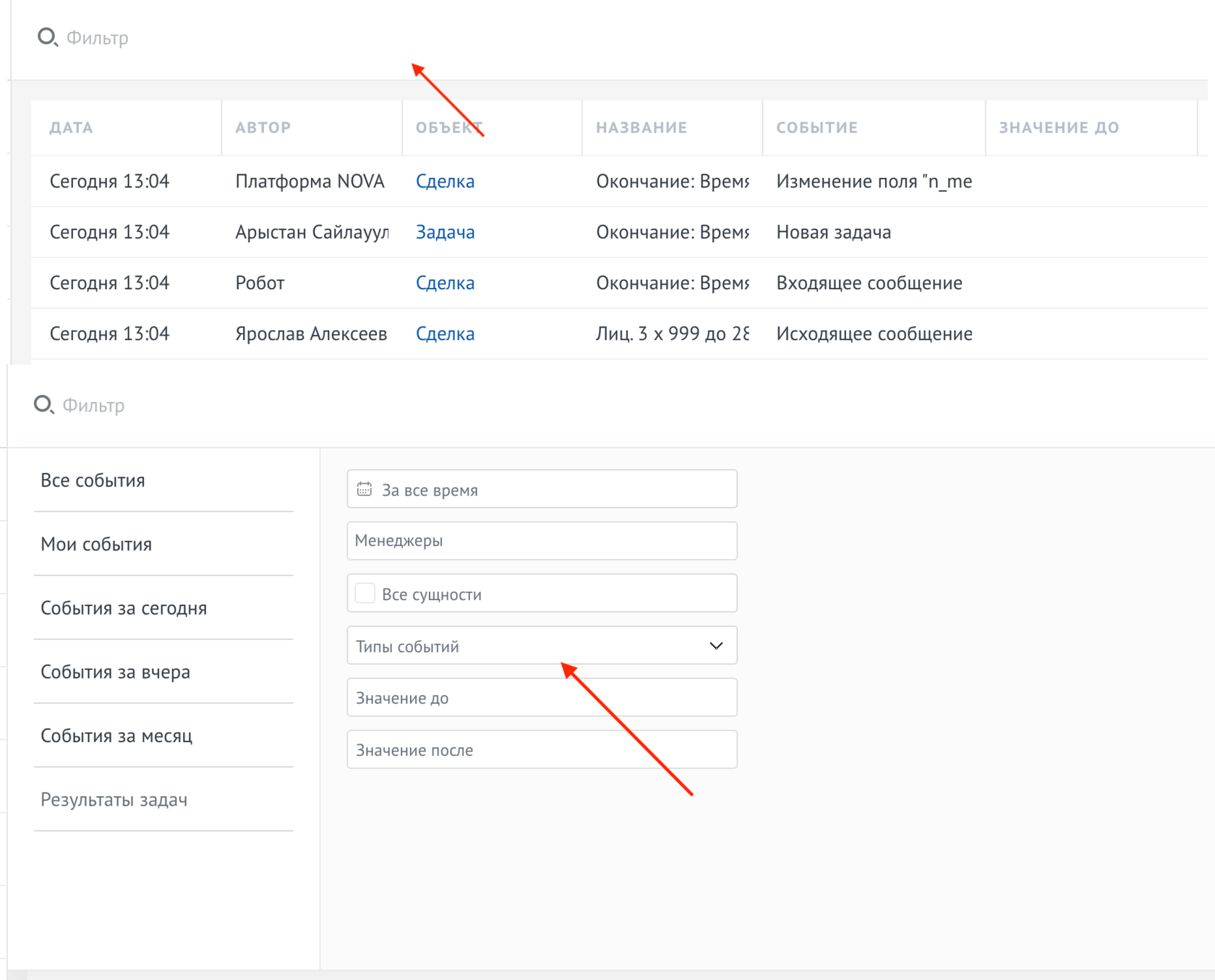Click the 'Событие' column header
Image resolution: width=1215 pixels, height=980 pixels.
pos(817,128)
